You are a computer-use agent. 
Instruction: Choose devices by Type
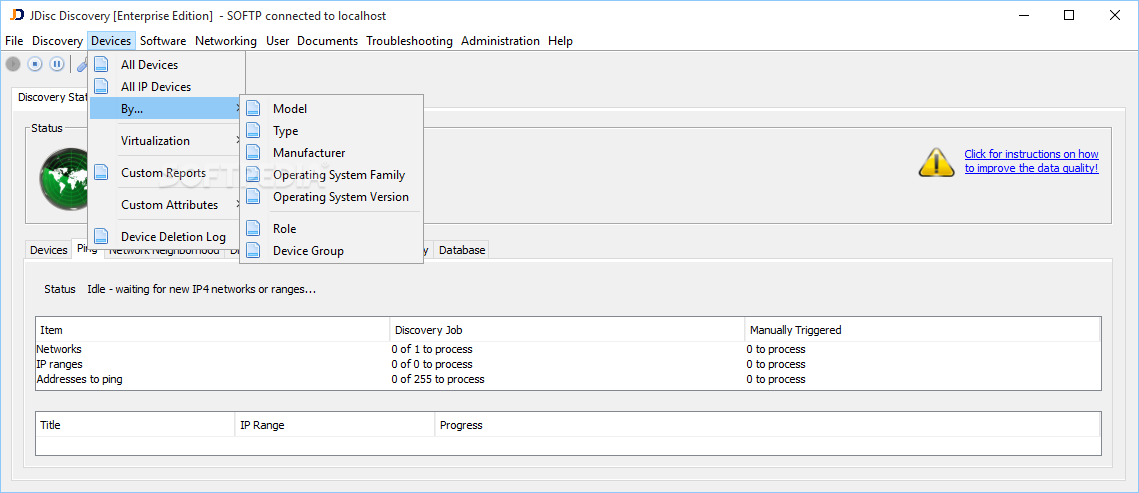(331, 131)
